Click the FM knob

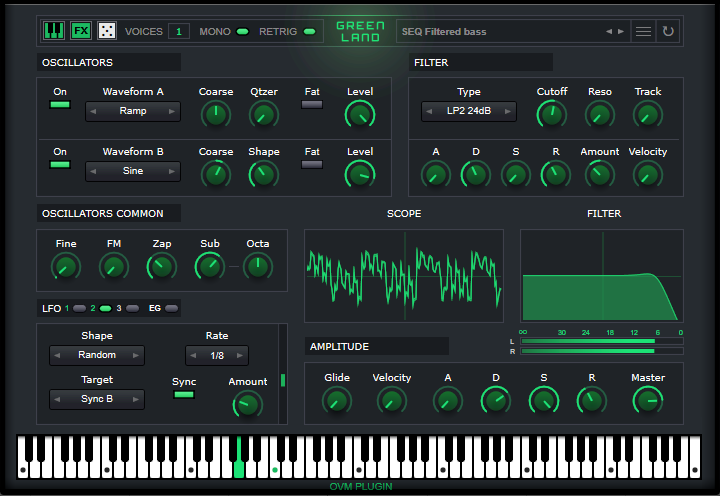[114, 267]
